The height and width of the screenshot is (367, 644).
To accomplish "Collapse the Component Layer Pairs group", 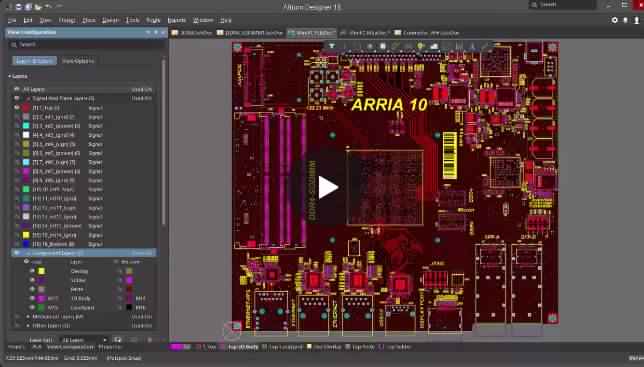I will [x=28, y=253].
